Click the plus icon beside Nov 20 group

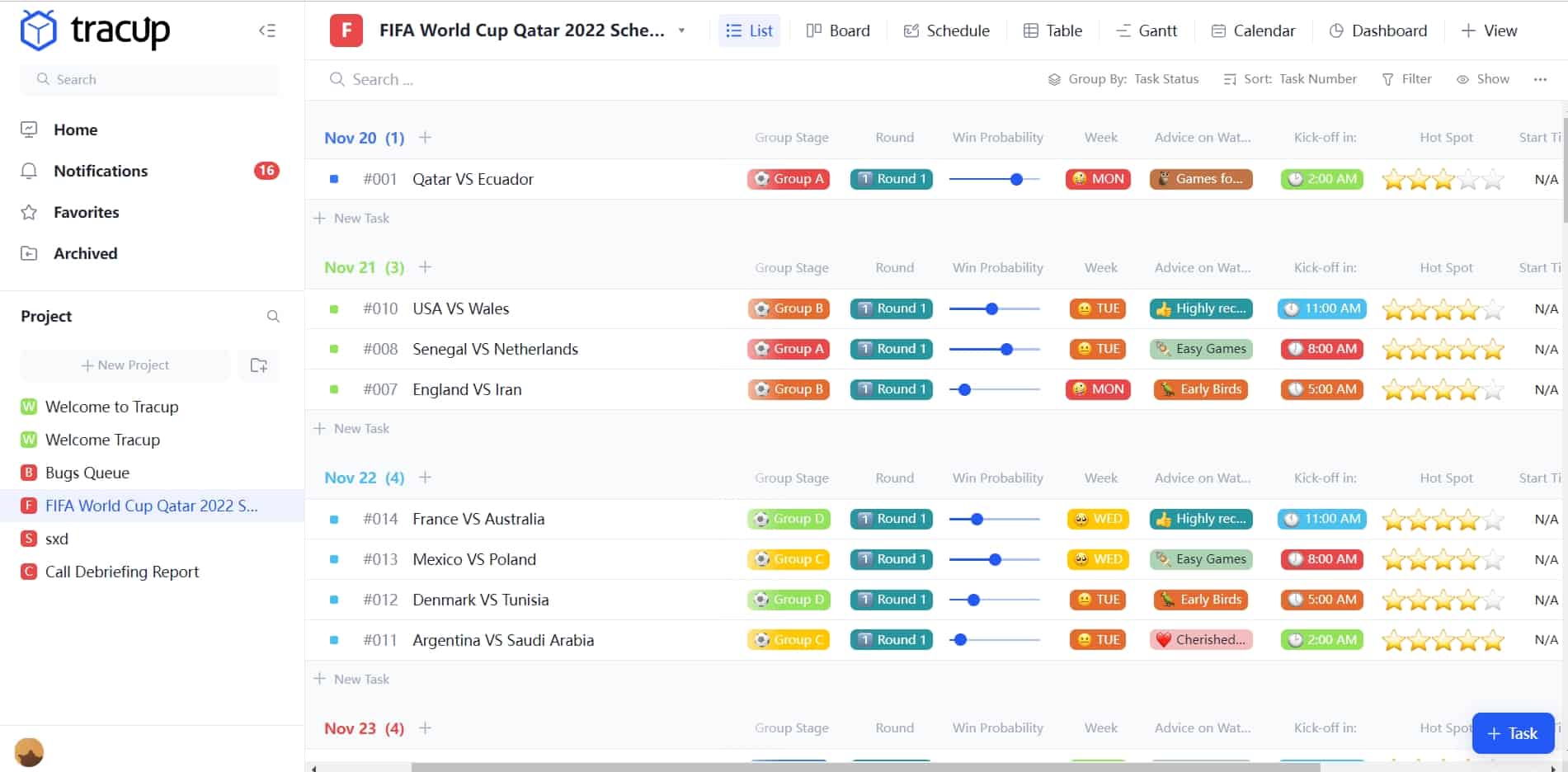pyautogui.click(x=425, y=138)
